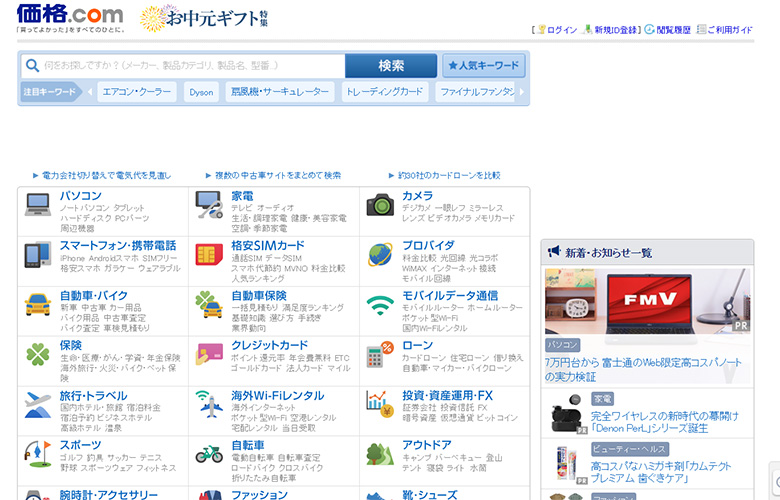Click the camera icon for カメラ
780x500 pixels.
pyautogui.click(x=380, y=205)
